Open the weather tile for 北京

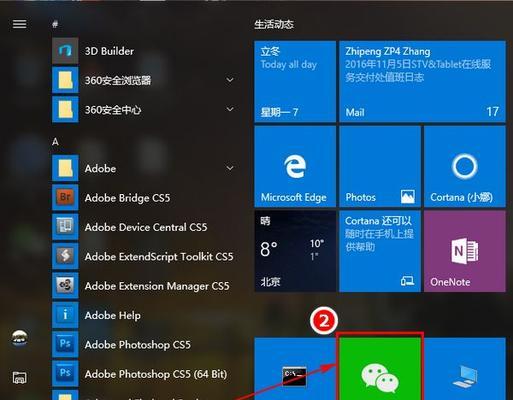click(x=295, y=251)
